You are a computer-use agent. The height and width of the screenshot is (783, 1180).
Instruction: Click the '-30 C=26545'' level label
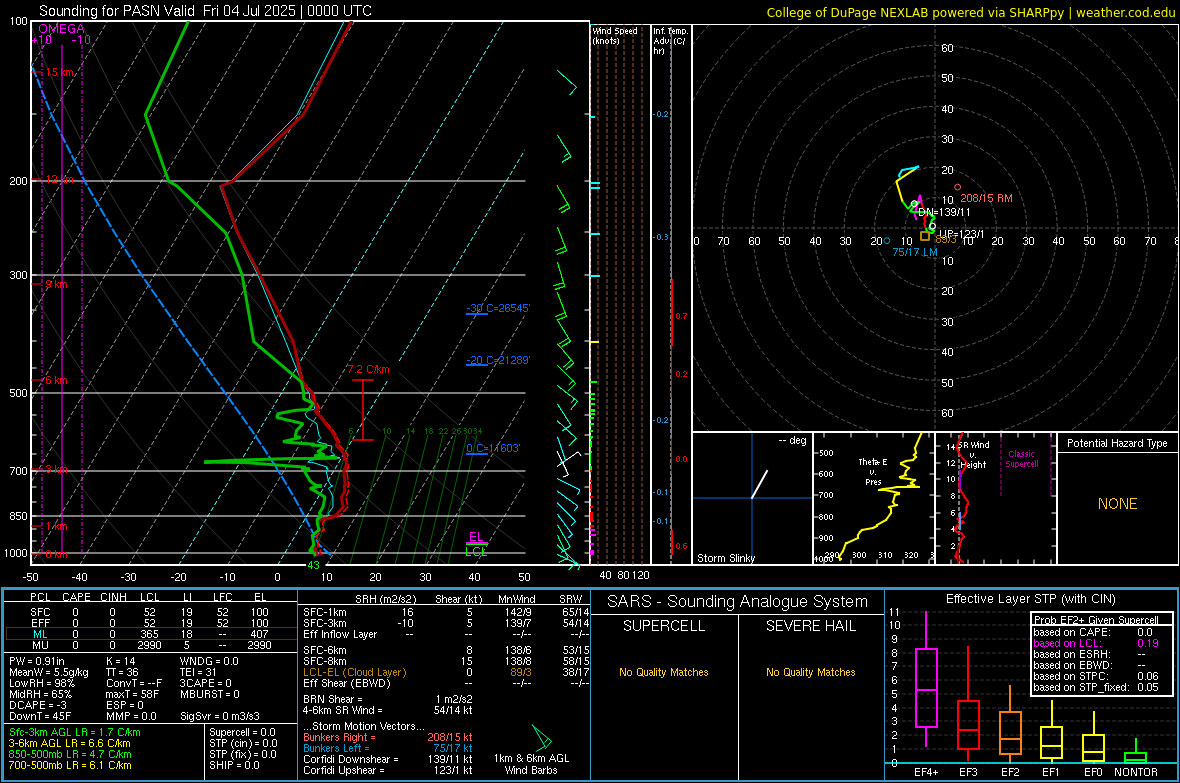coord(498,308)
